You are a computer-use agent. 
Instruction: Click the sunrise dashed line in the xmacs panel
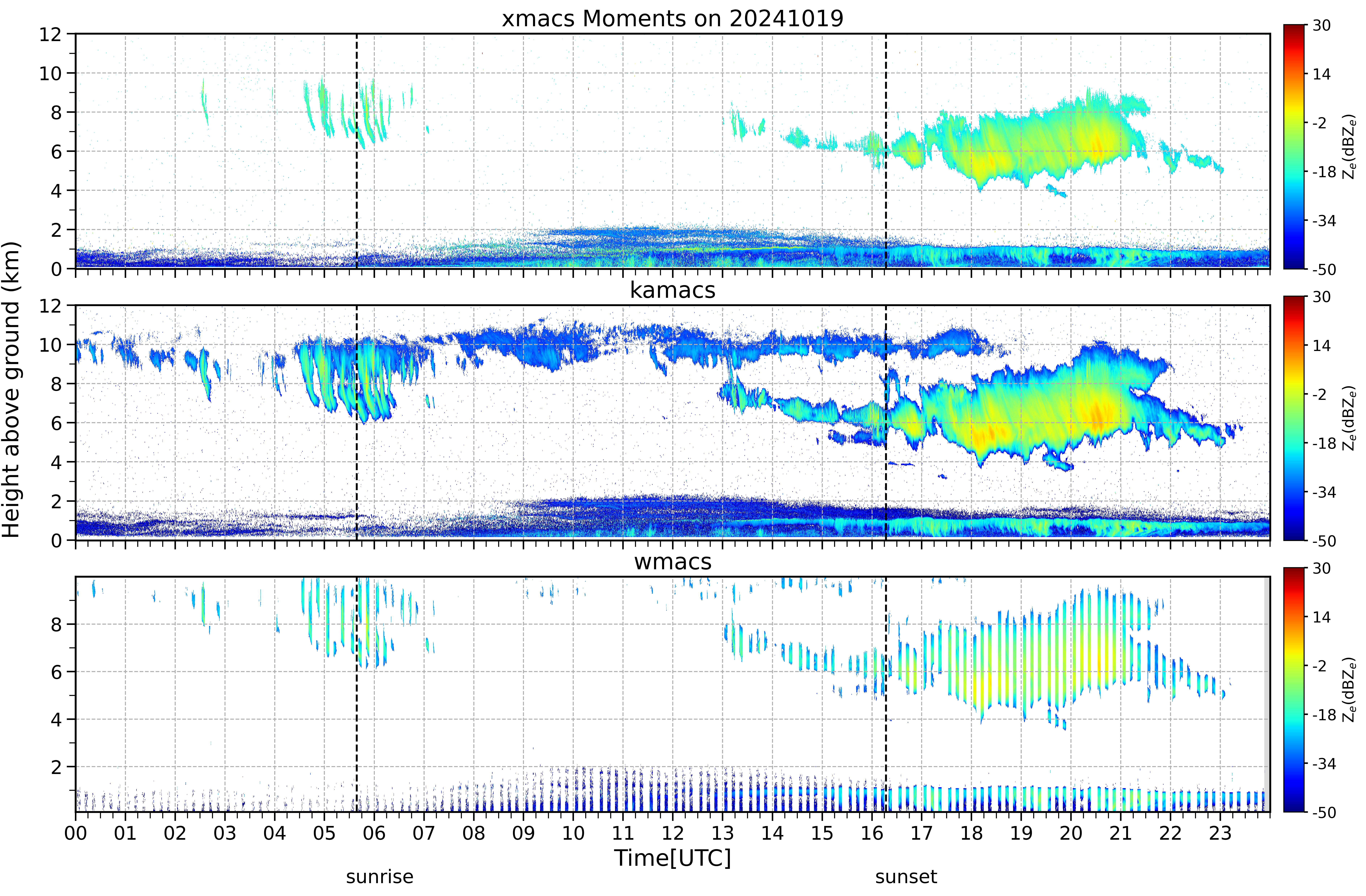tap(356, 151)
